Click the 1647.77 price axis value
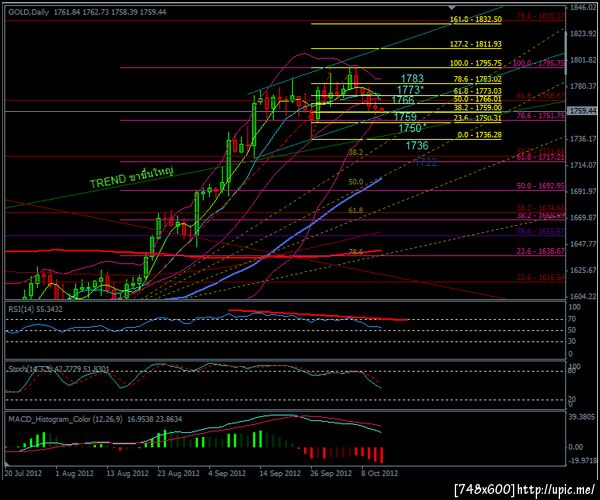This screenshot has width=600, height=500. tap(583, 244)
